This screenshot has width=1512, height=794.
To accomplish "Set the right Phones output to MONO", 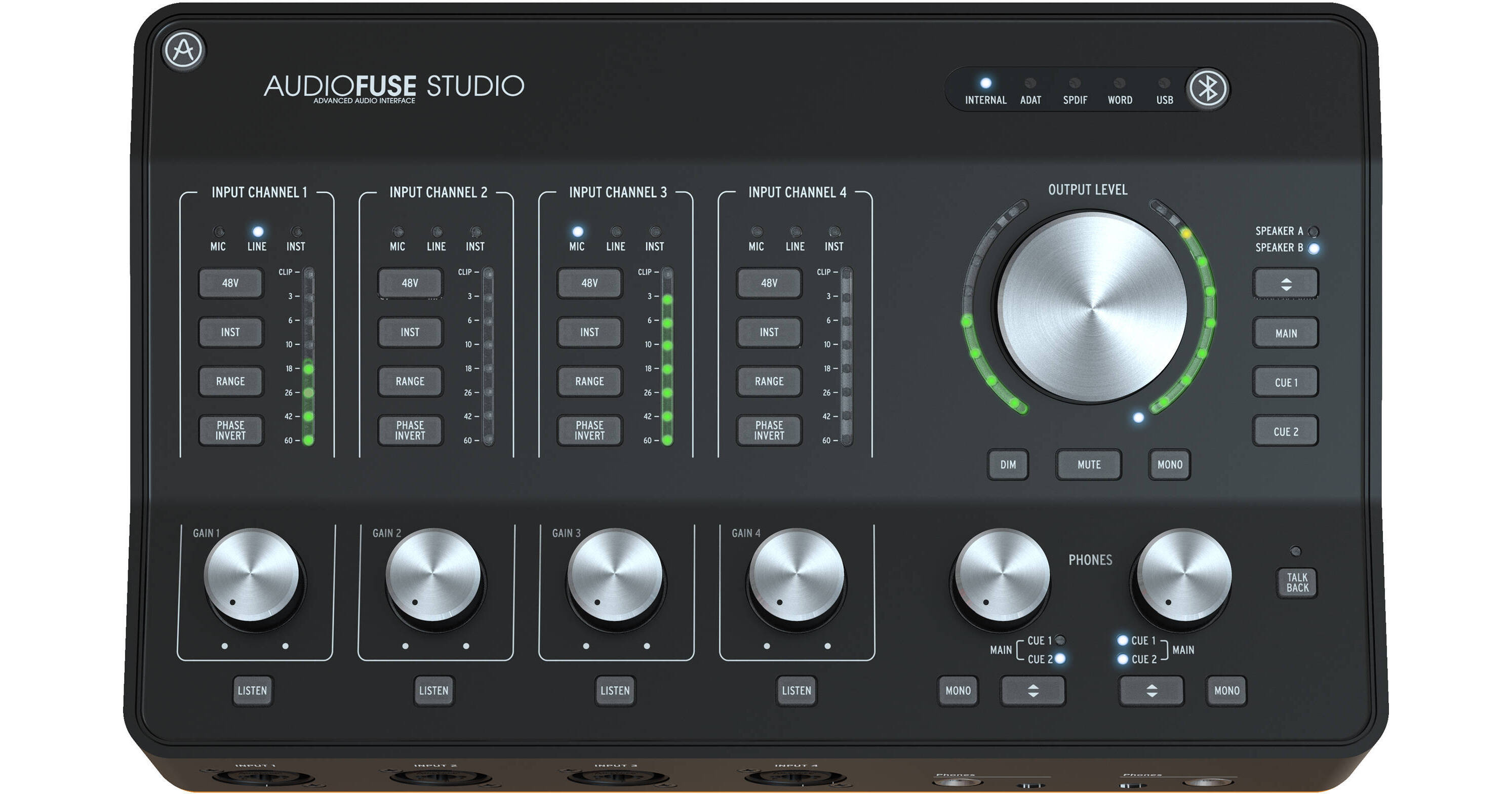I will 1227,690.
